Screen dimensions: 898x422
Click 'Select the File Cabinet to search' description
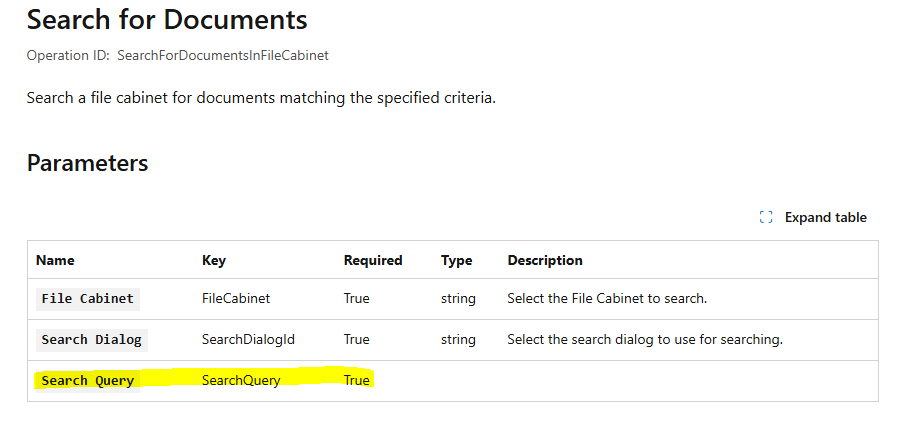pos(607,298)
